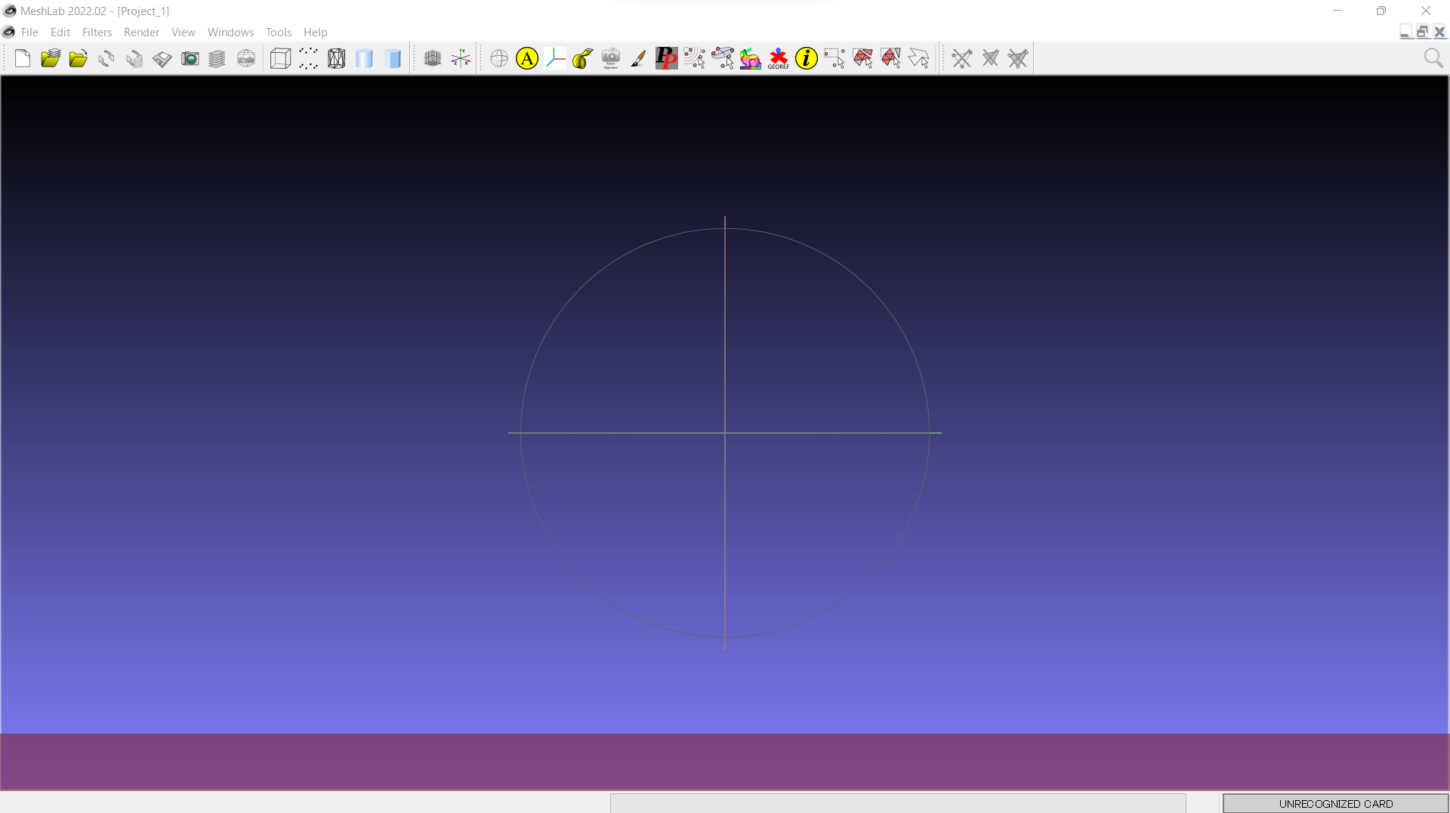
Task: Open project folder icon with stacked pages
Action: pyautogui.click(x=50, y=59)
